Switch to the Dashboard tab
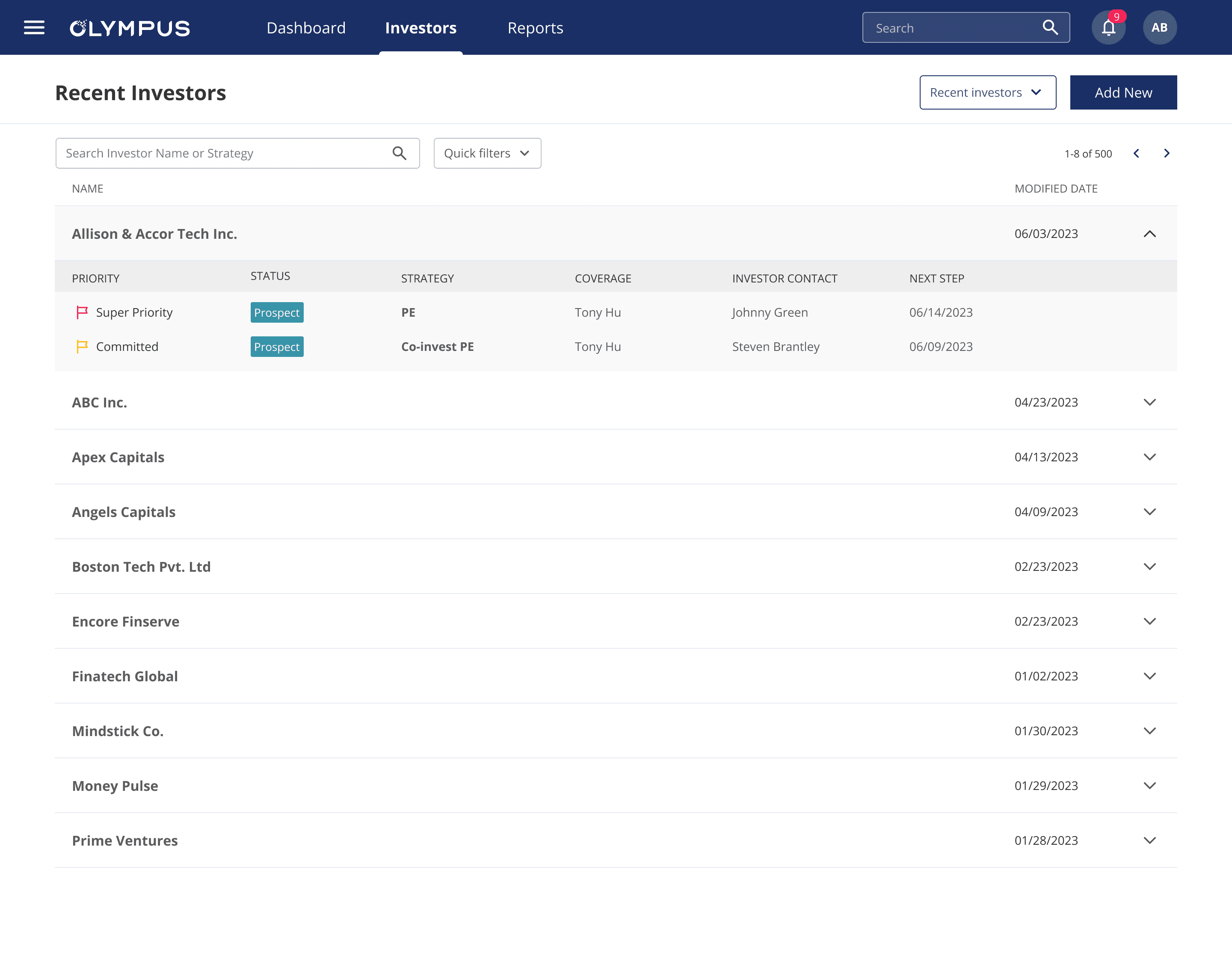Screen dimensions: 1232x968 pyautogui.click(x=306, y=28)
